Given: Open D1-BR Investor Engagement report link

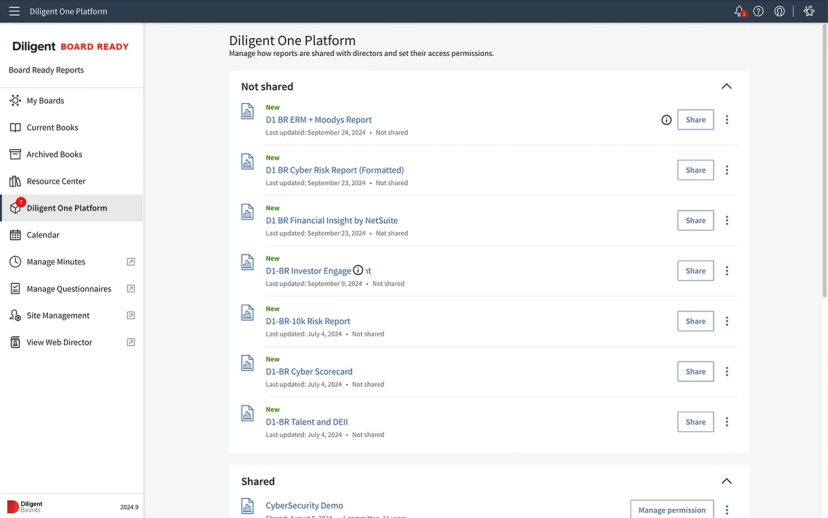Looking at the screenshot, I should point(318,271).
